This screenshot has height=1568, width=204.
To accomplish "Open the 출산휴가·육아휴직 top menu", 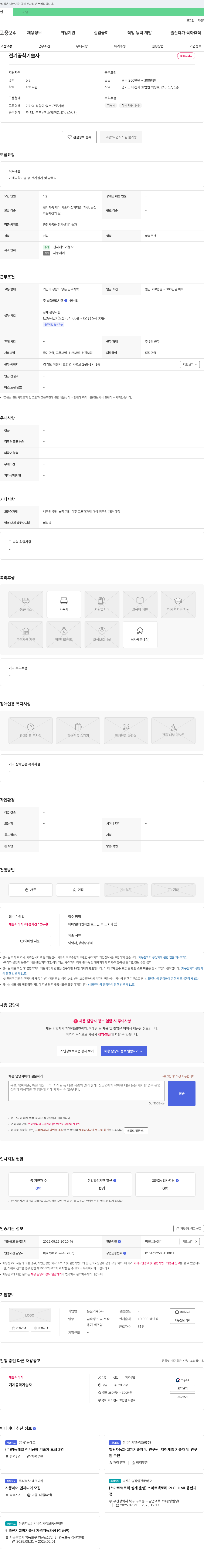I will (186, 33).
